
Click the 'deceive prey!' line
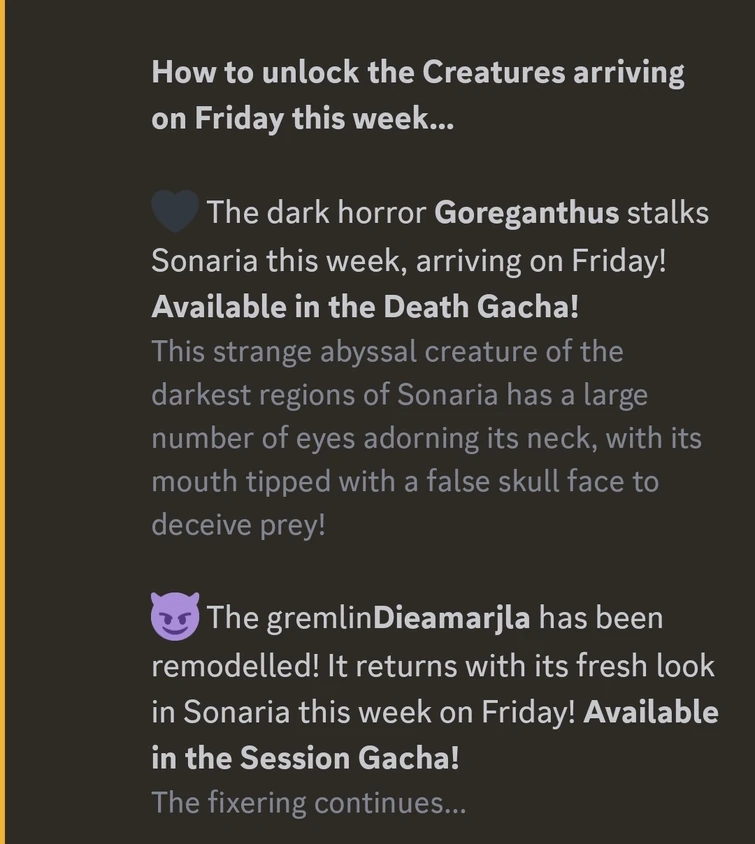click(238, 524)
